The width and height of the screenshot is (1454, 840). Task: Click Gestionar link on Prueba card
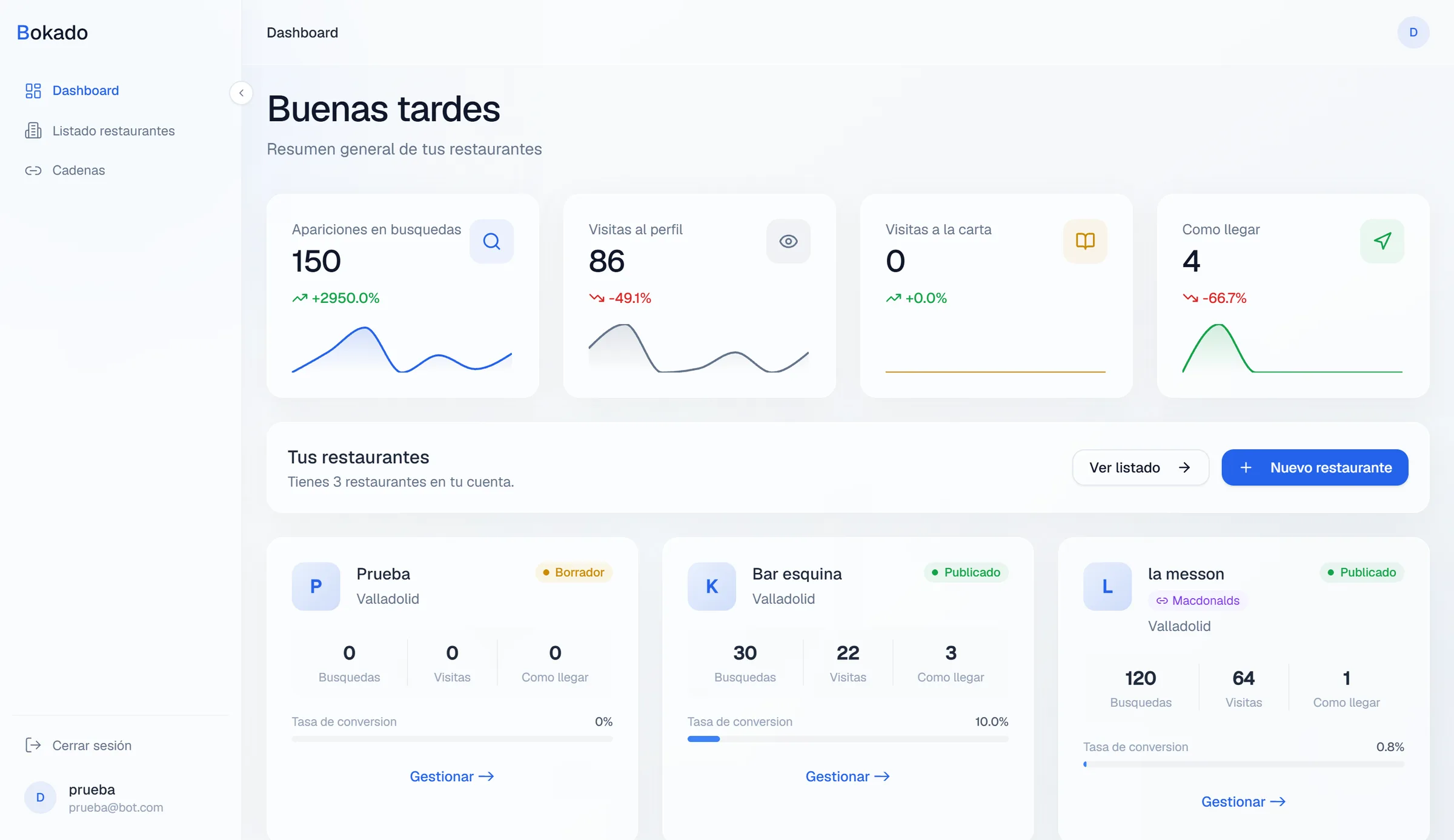pos(452,776)
